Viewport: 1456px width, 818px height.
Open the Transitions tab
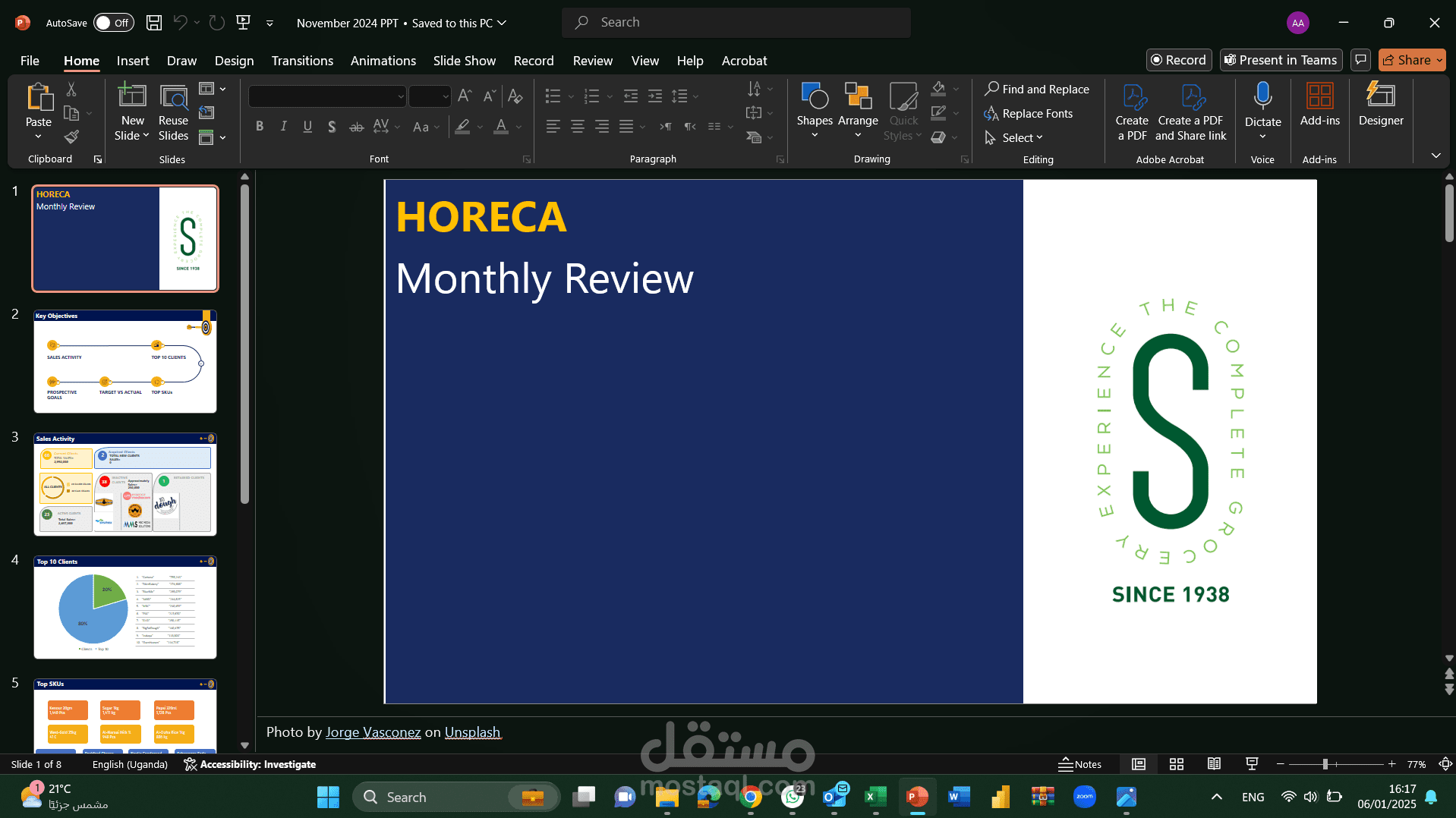point(302,61)
